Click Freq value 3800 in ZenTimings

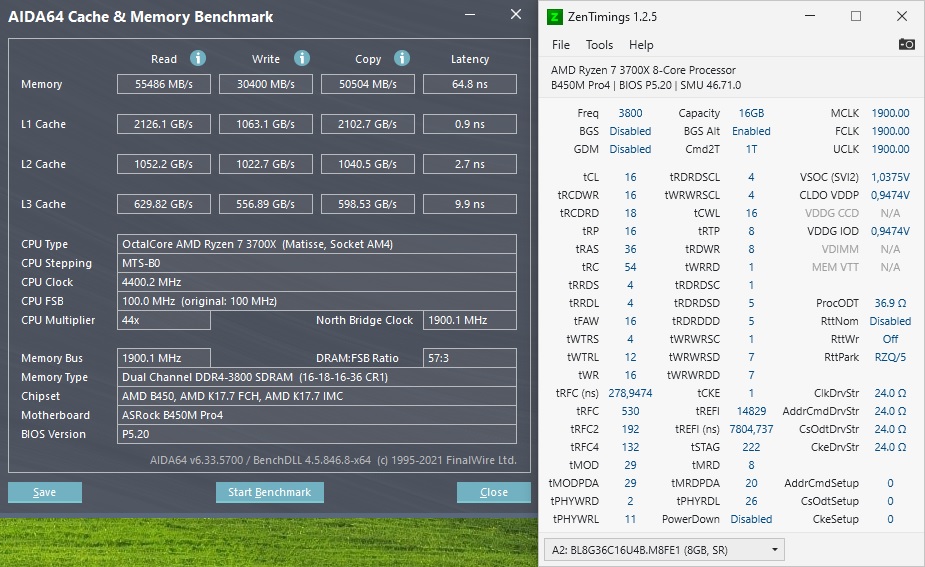[x=630, y=113]
